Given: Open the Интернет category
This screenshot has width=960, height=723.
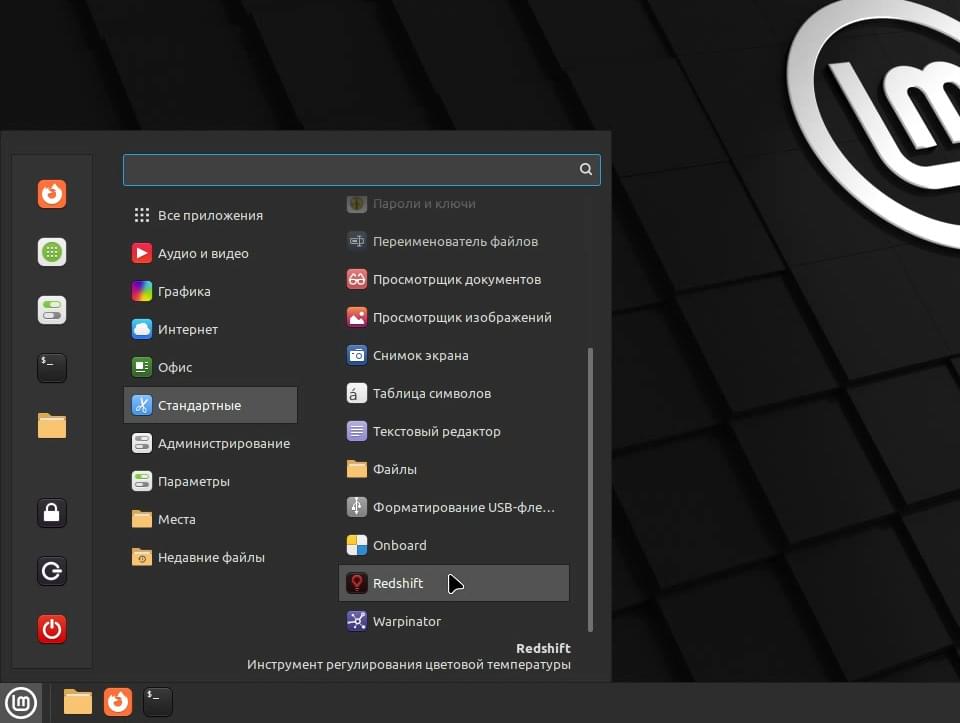Looking at the screenshot, I should (211, 329).
